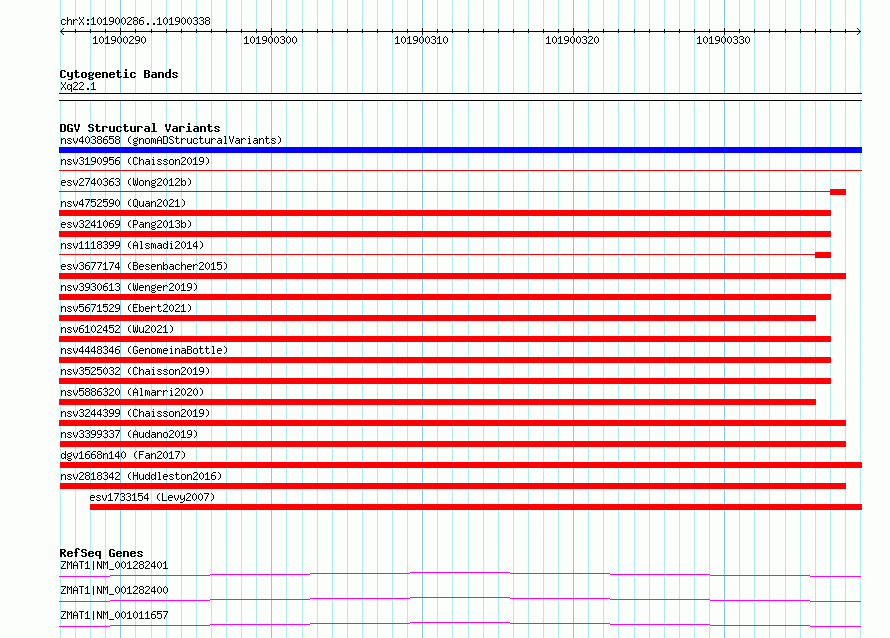The height and width of the screenshot is (638, 890).
Task: Open the esv1733154 (Levy2007) label
Action: coord(152,497)
